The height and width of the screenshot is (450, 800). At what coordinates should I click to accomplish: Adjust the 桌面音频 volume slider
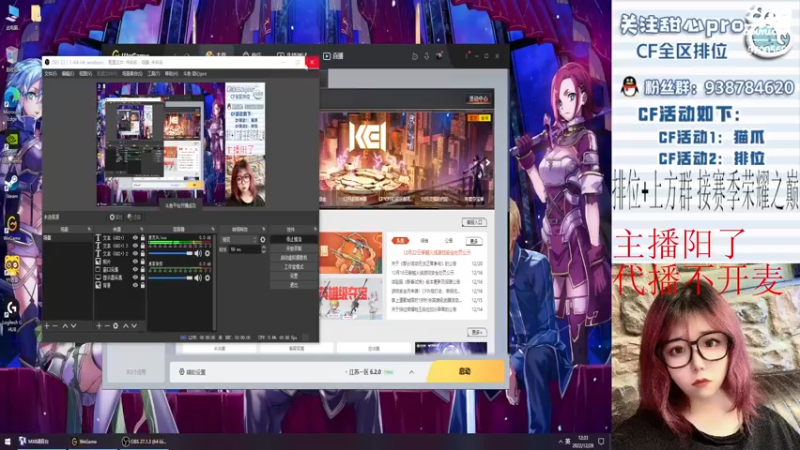(x=171, y=278)
